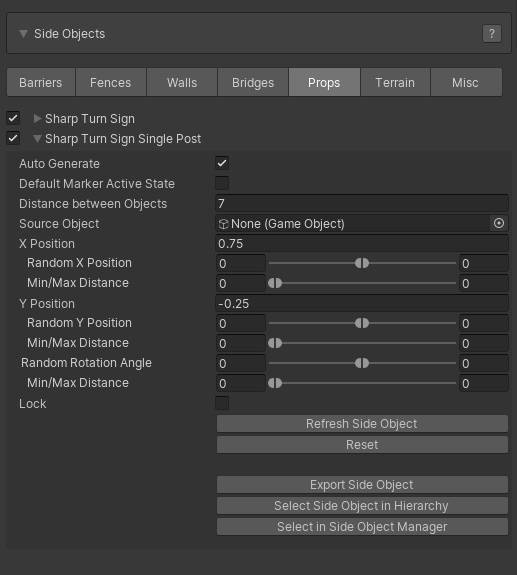
Task: Open the Source Object picker circle icon
Action: coord(499,223)
